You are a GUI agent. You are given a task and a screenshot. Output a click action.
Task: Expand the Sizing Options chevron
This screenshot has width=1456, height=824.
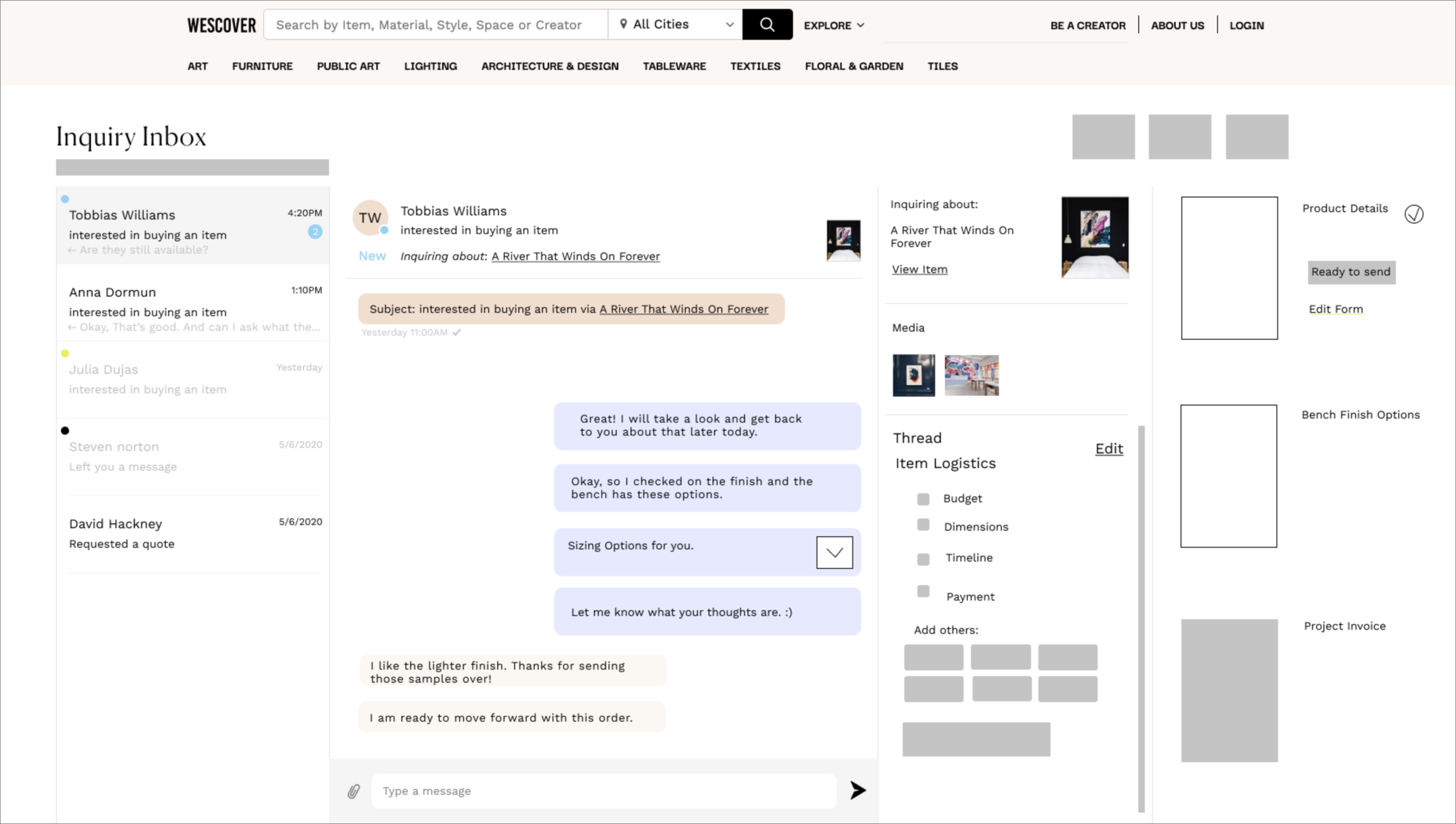tap(834, 553)
